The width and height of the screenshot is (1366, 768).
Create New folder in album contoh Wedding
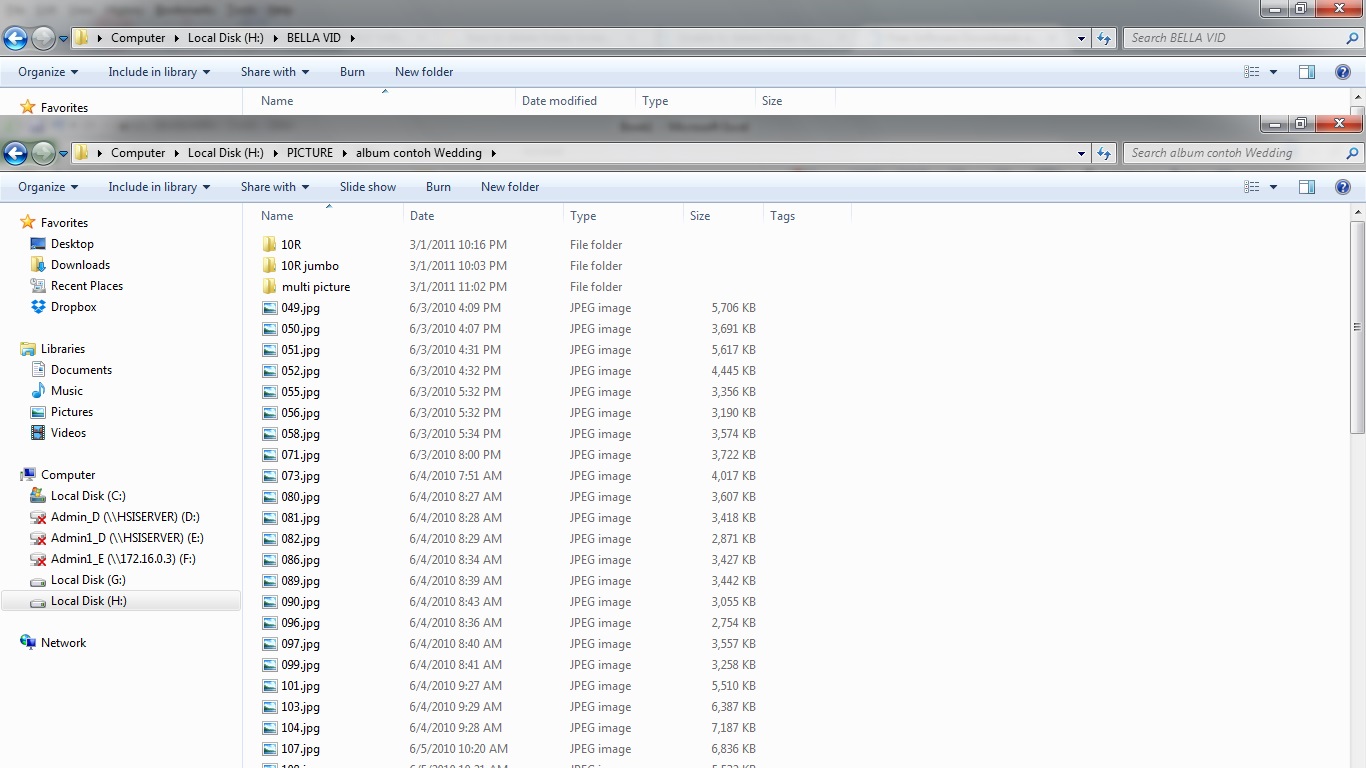[x=510, y=187]
